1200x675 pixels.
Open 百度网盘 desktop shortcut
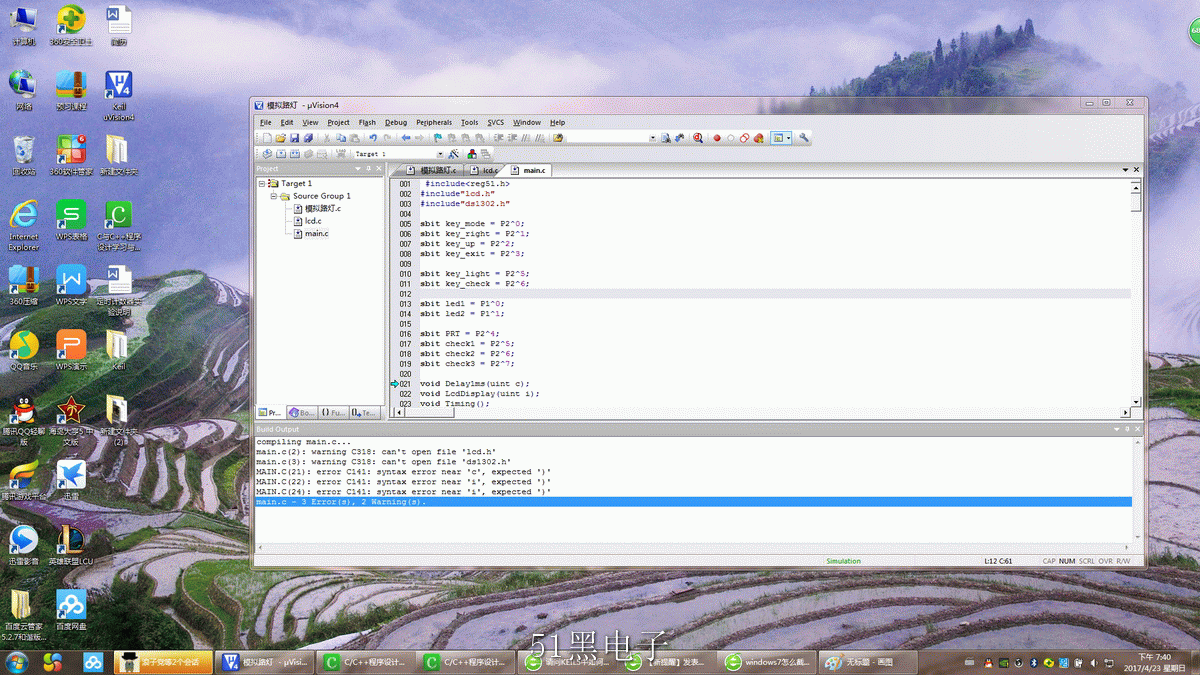(x=70, y=611)
